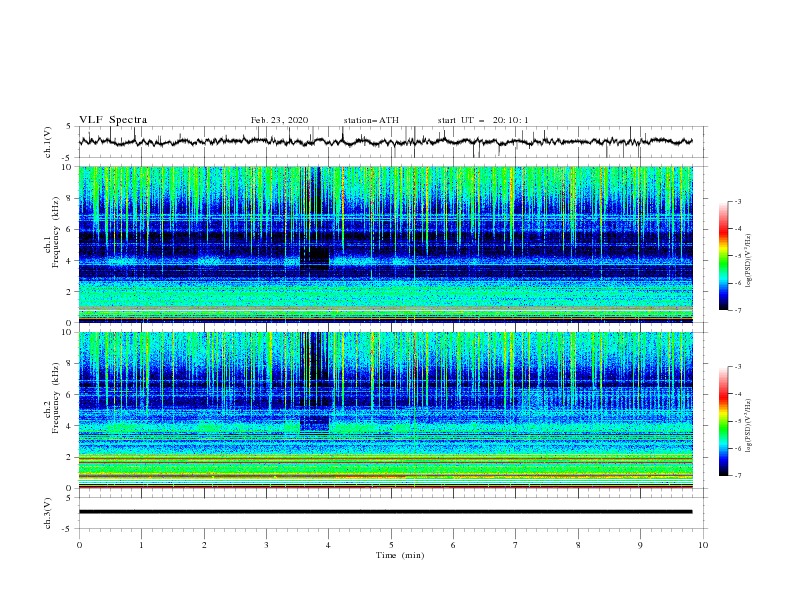The image size is (792, 612).
Task: Click the "VLF Spectra" title text
Action: click(x=113, y=120)
